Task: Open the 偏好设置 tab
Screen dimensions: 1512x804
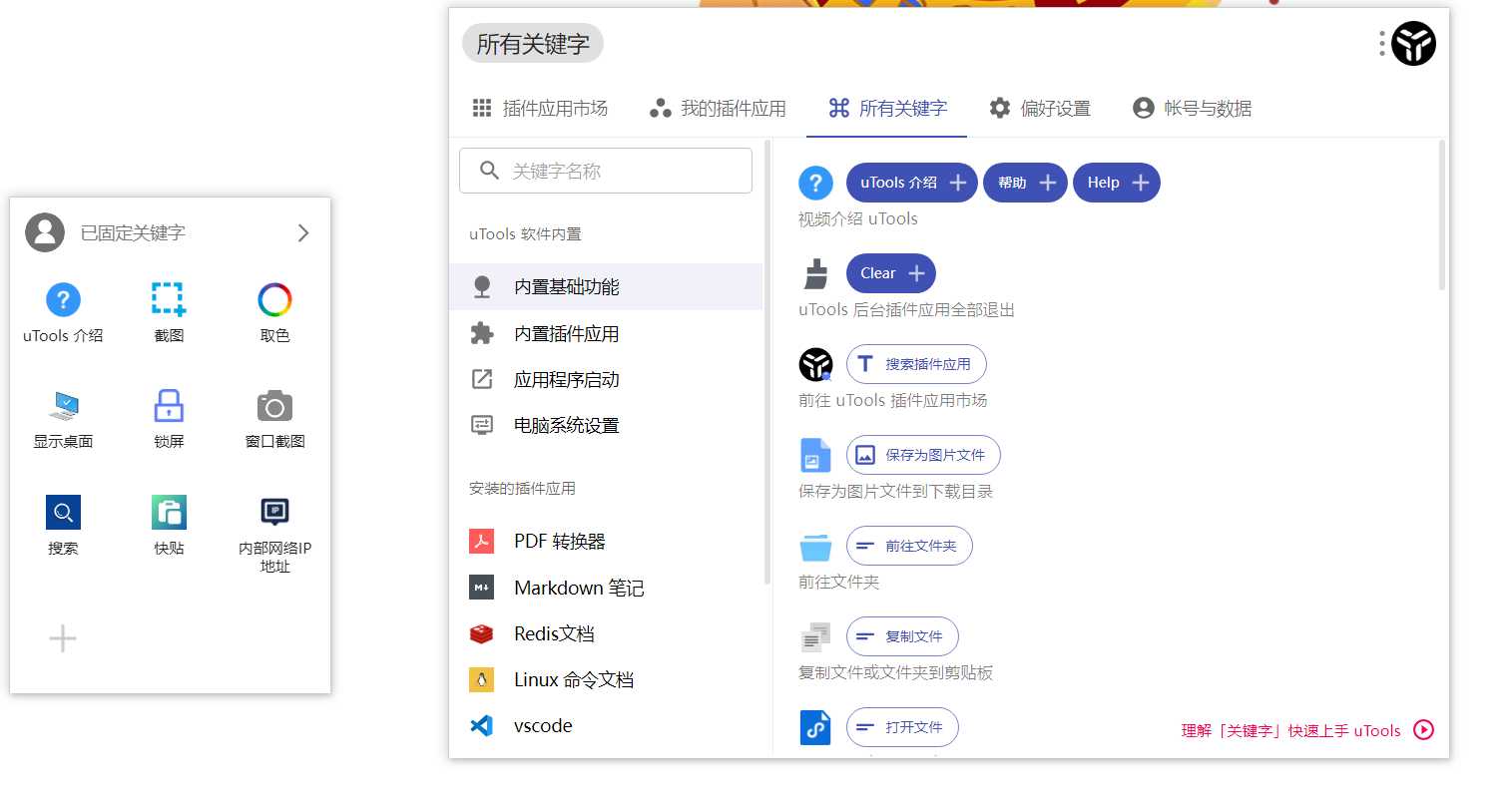Action: (1040, 108)
